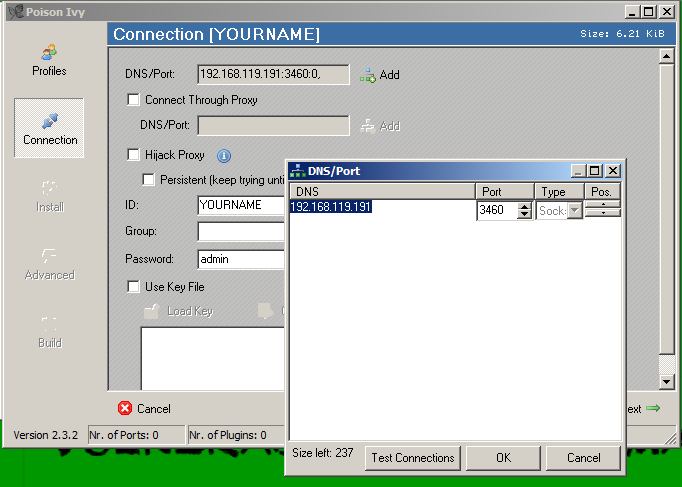
Task: Check the Persistent option
Action: click(x=148, y=180)
